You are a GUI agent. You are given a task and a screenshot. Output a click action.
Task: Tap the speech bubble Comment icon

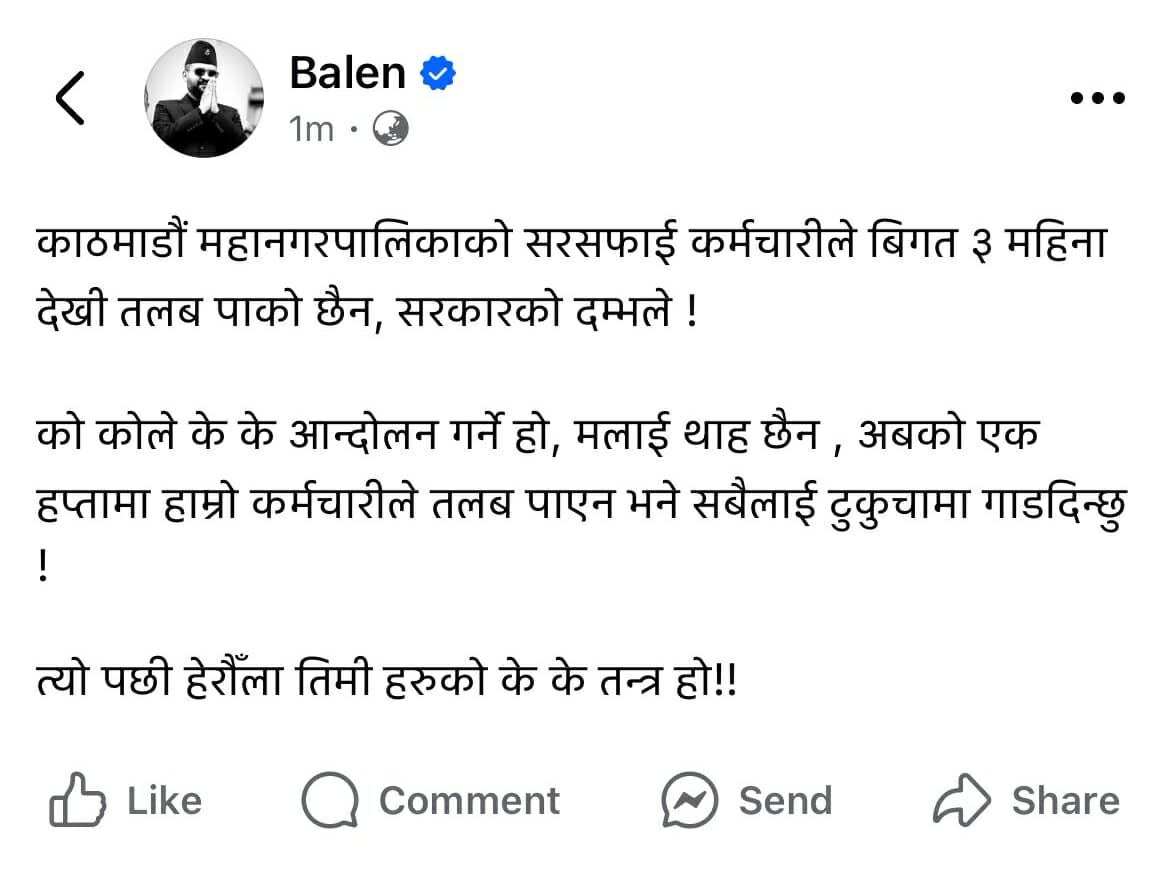[330, 800]
